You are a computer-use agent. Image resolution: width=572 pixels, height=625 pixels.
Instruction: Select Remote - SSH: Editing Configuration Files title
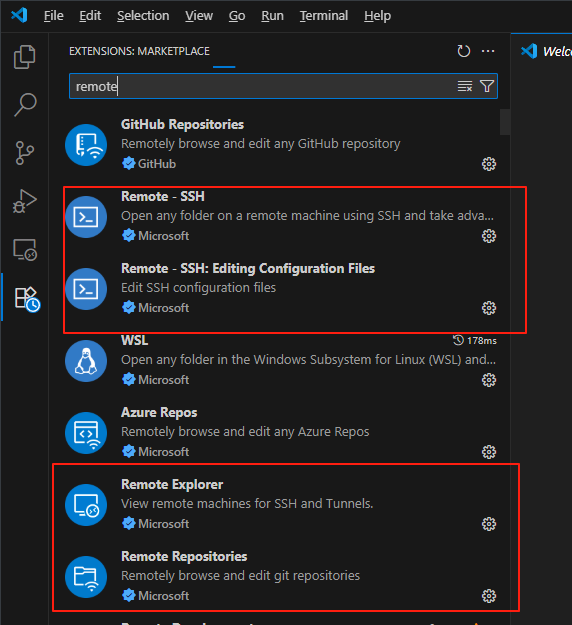pyautogui.click(x=248, y=269)
